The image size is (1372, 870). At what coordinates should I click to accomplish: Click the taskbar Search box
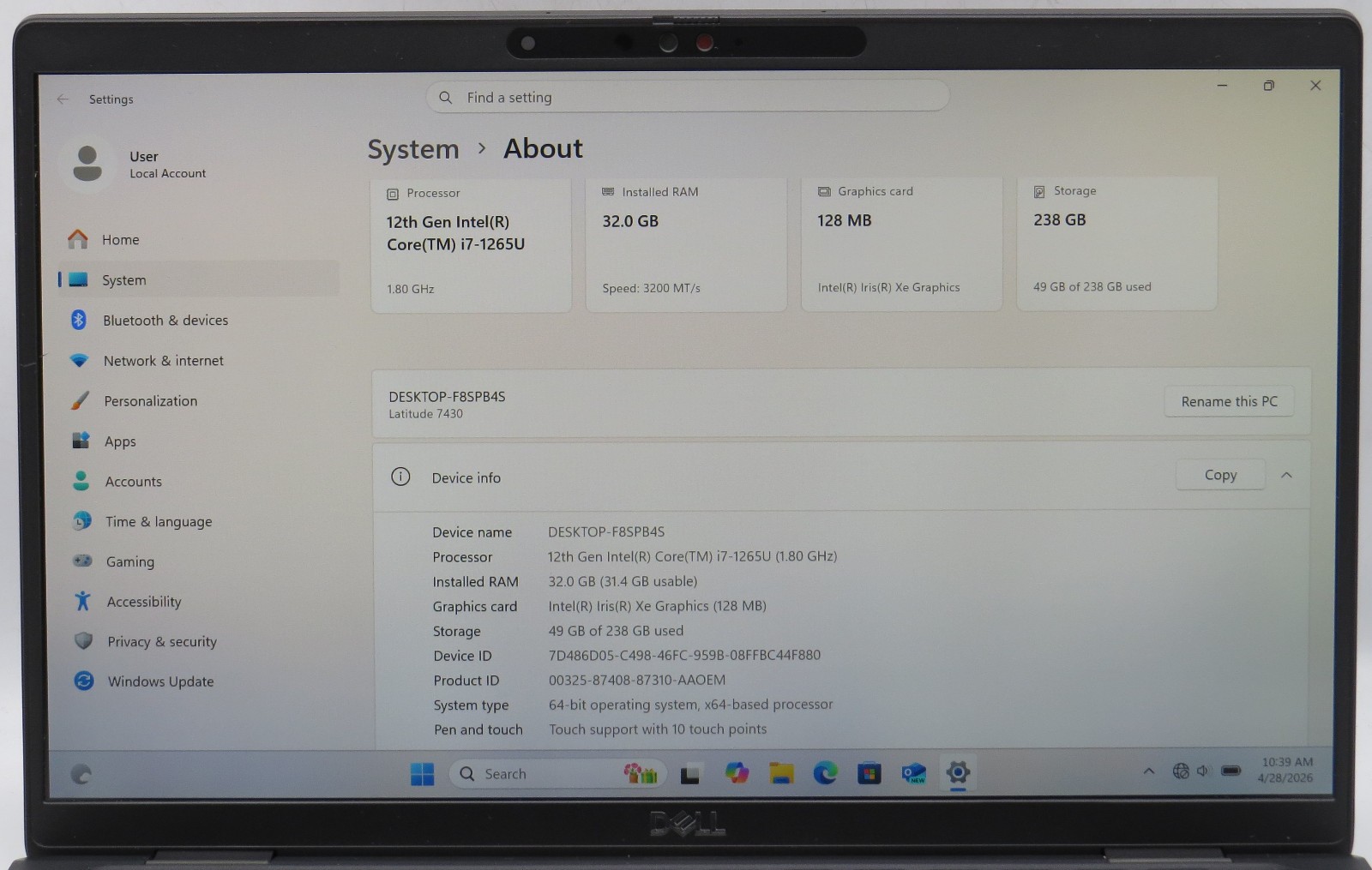coord(556,774)
